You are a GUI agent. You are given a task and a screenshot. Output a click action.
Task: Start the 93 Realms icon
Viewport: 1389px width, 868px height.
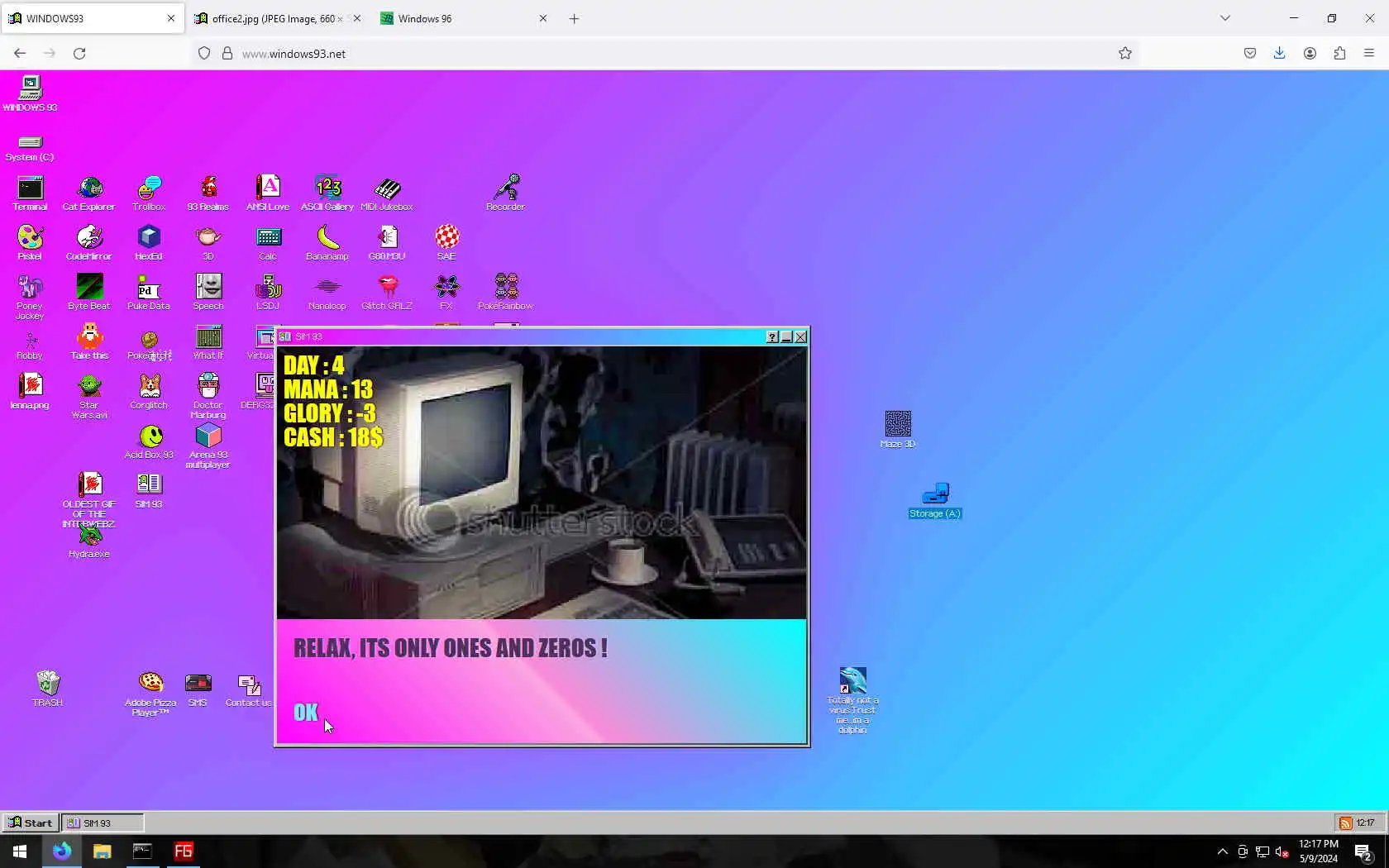click(208, 193)
